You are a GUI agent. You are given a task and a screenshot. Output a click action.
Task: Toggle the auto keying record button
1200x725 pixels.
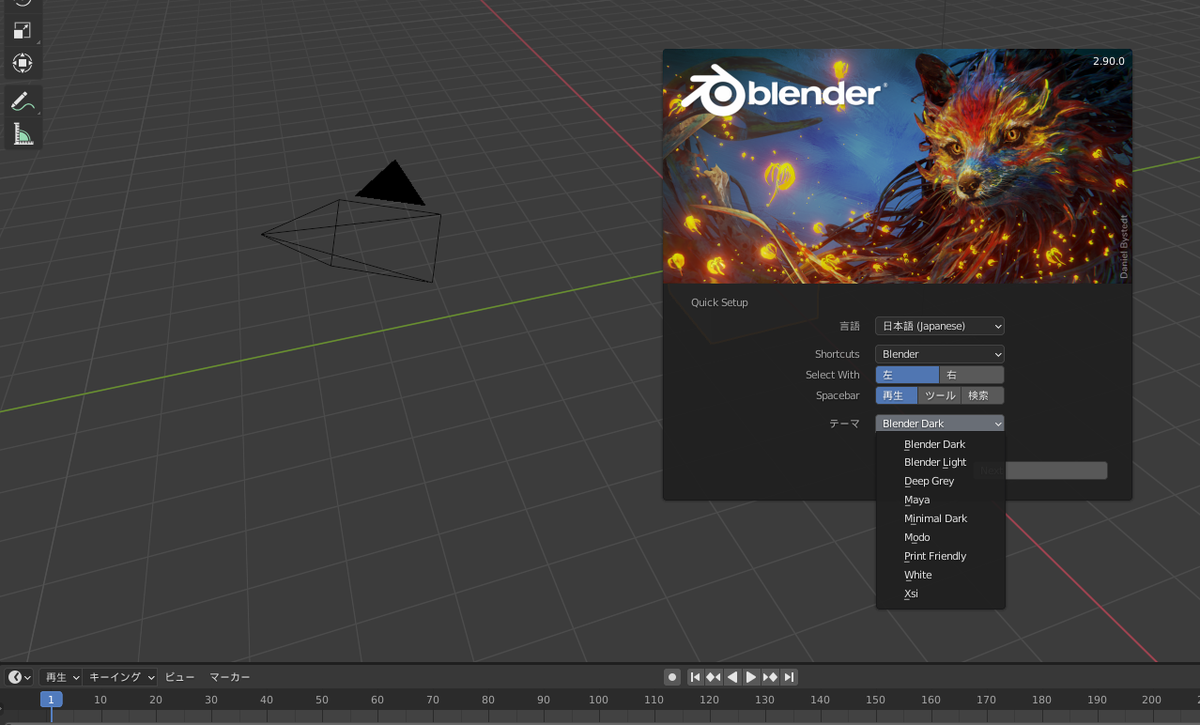click(x=672, y=677)
